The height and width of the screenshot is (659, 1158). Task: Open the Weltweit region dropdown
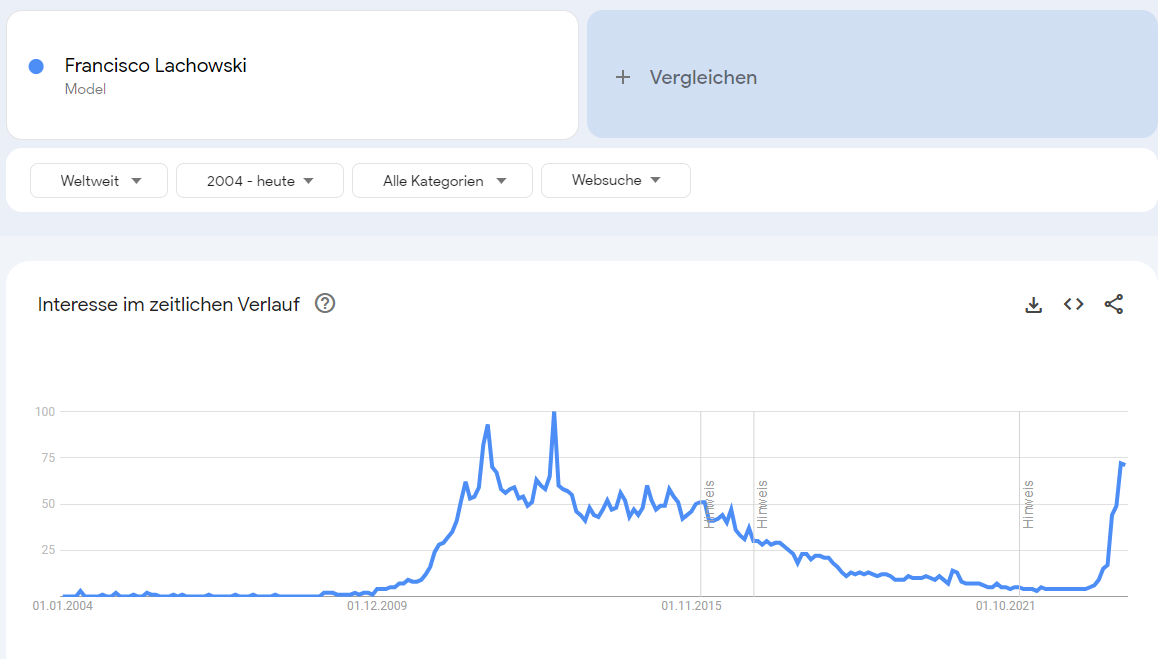[x=99, y=181]
